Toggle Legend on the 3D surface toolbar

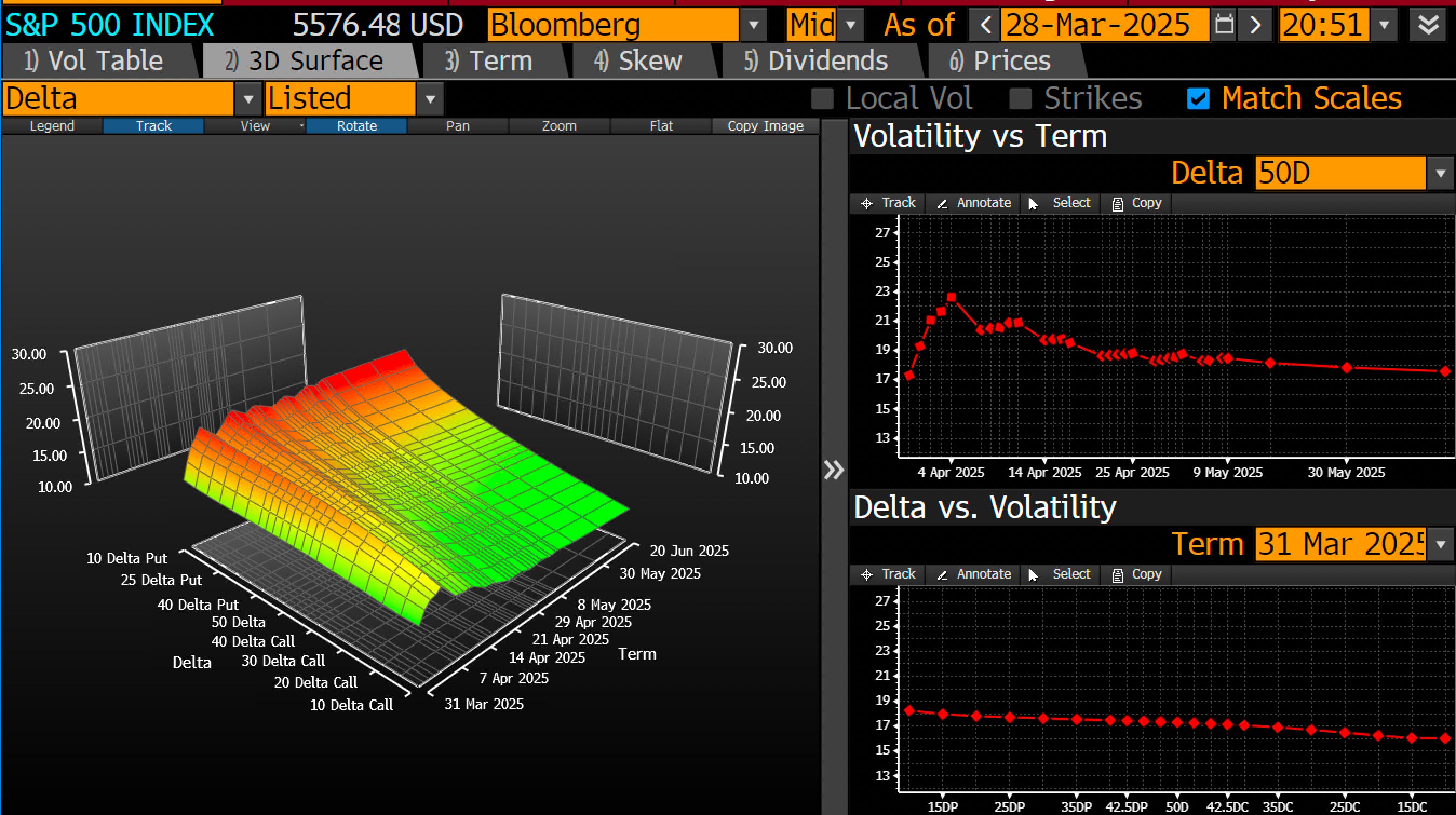[52, 125]
